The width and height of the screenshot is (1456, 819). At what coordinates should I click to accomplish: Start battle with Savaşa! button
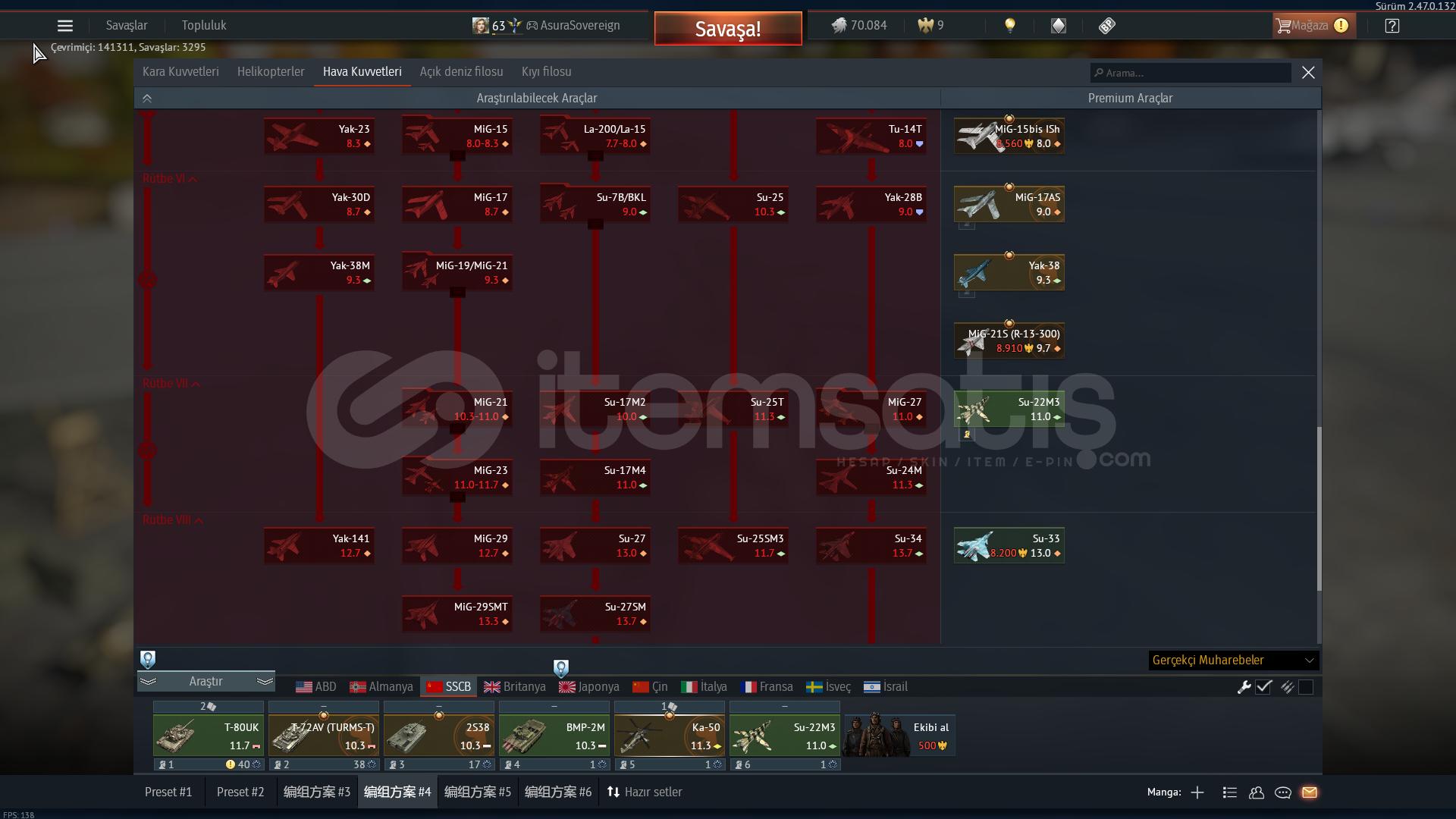pos(728,29)
